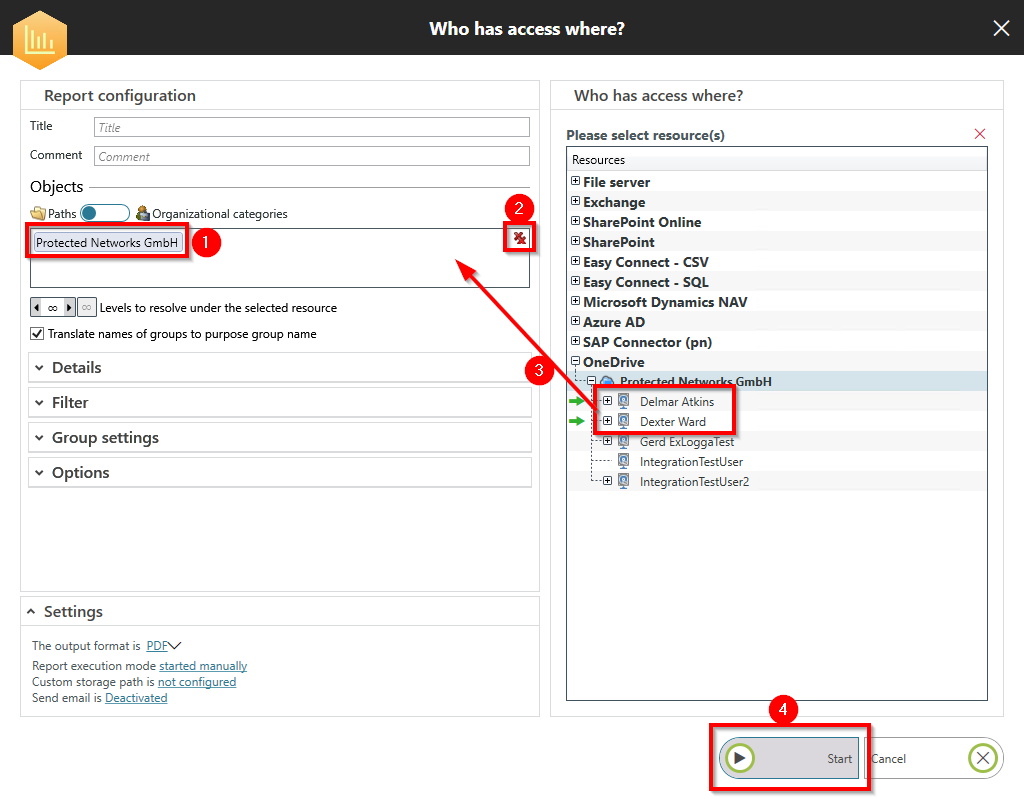Click the Deactivated email link

click(136, 698)
